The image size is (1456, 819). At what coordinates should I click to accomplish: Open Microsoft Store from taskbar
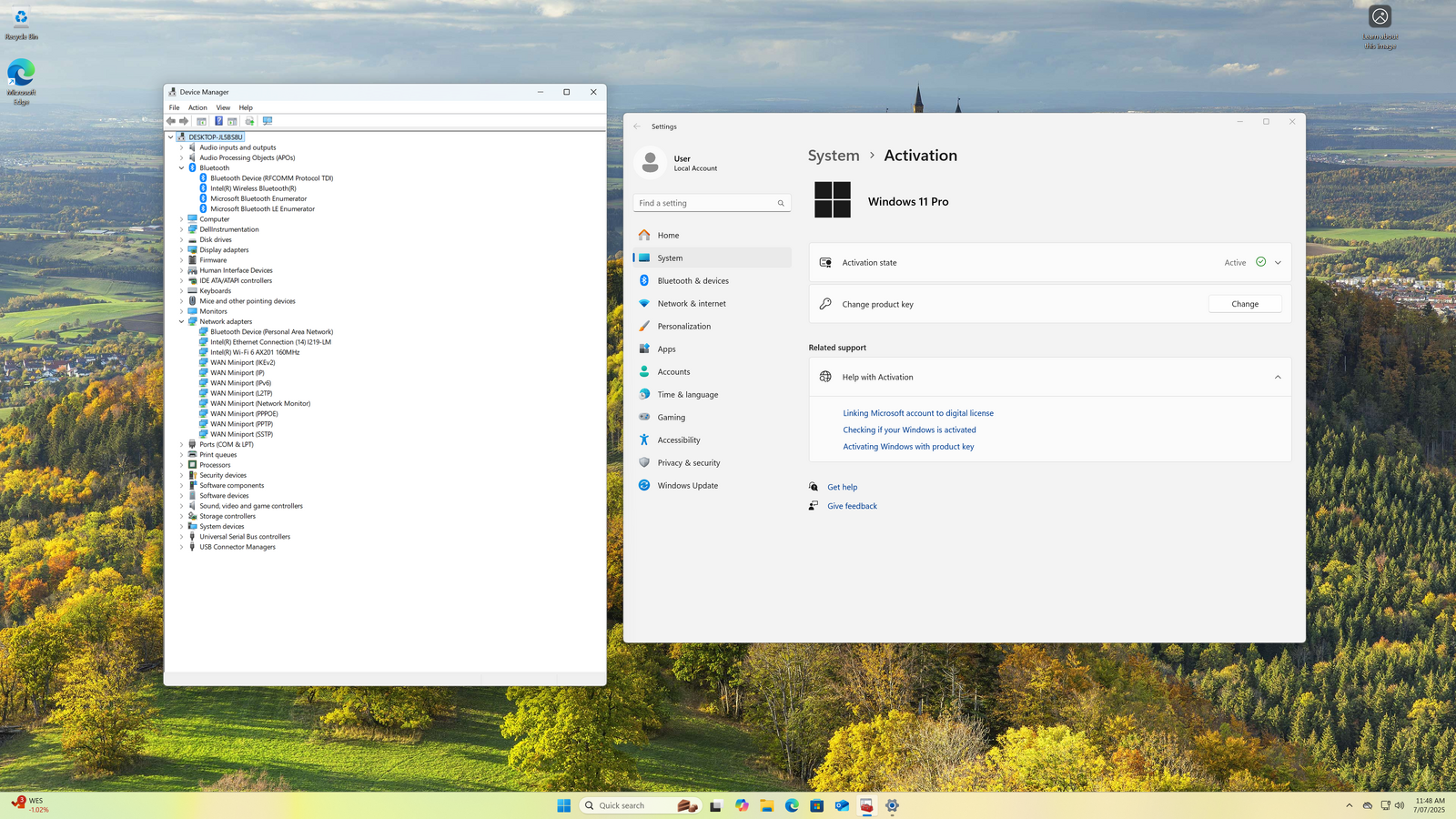[817, 805]
